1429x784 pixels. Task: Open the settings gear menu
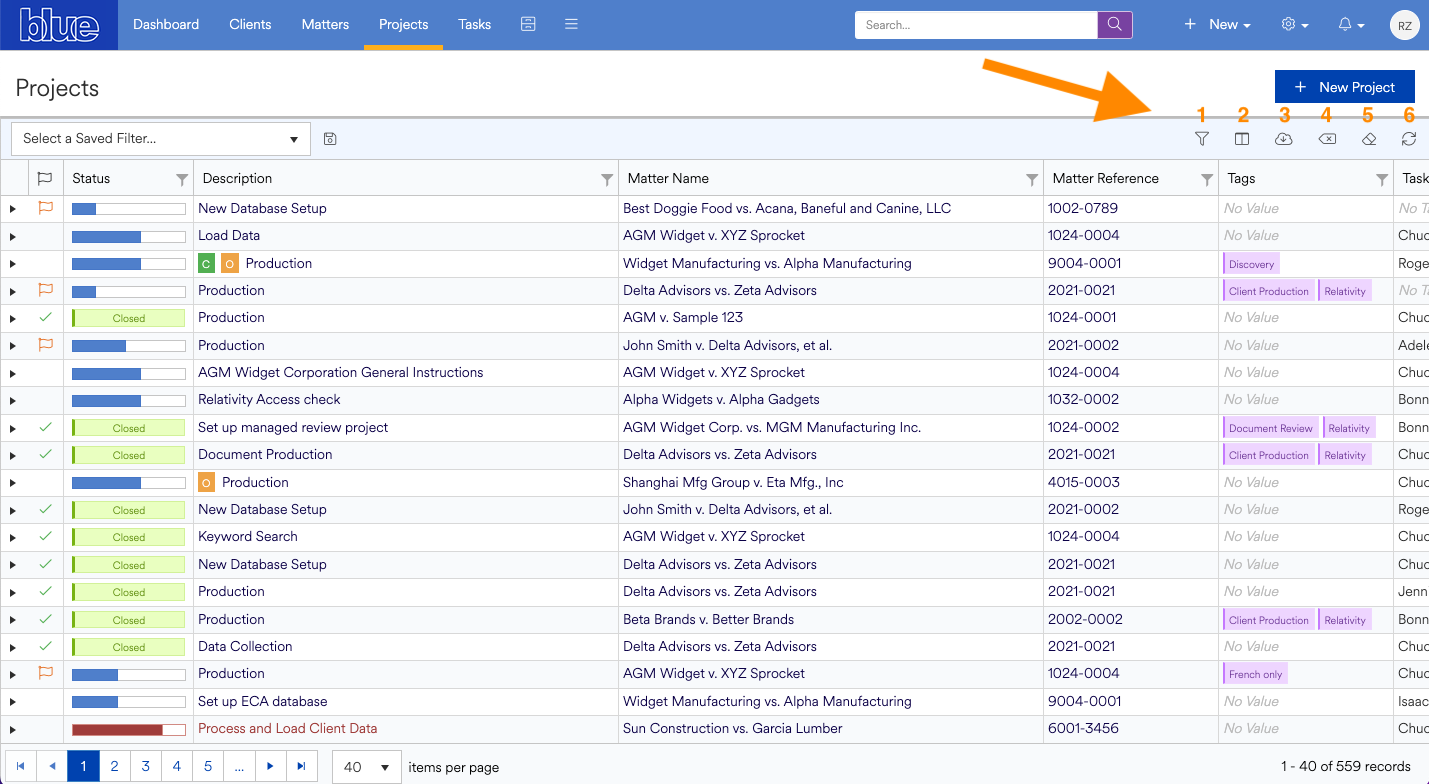point(1295,25)
